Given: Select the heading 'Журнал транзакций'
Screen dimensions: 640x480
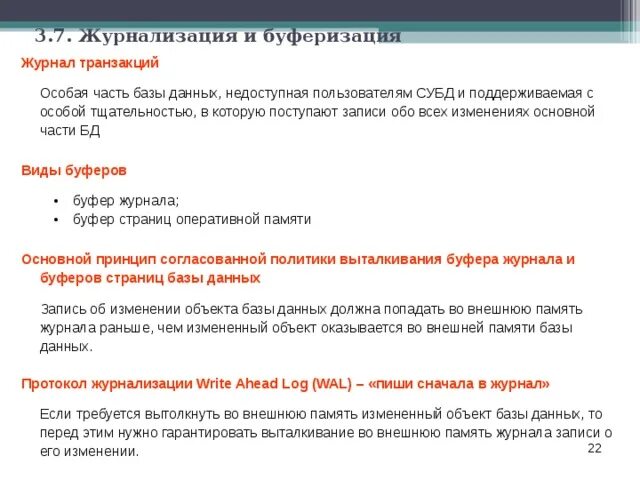Looking at the screenshot, I should tap(90, 63).
